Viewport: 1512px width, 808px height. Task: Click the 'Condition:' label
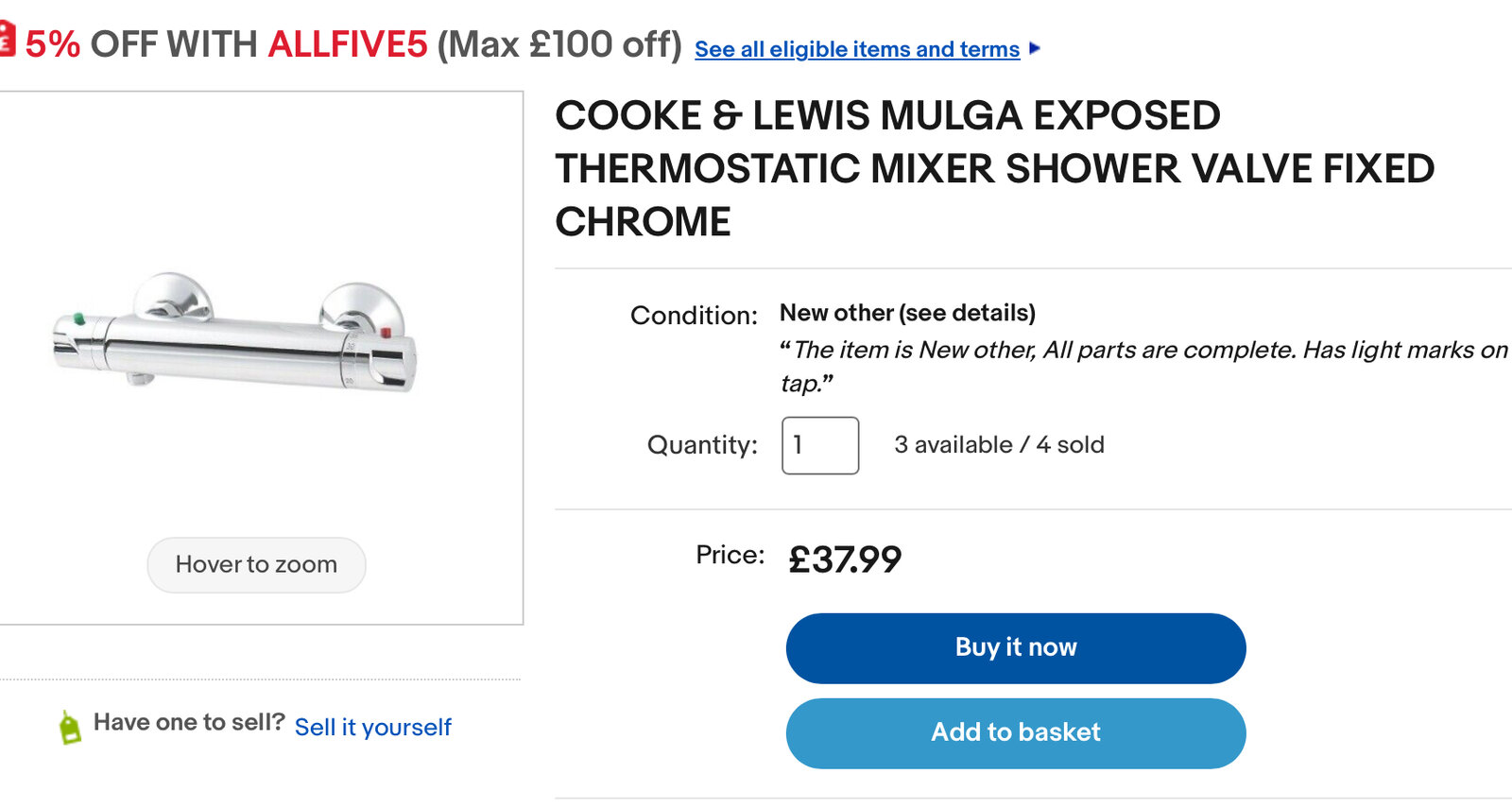tap(694, 316)
